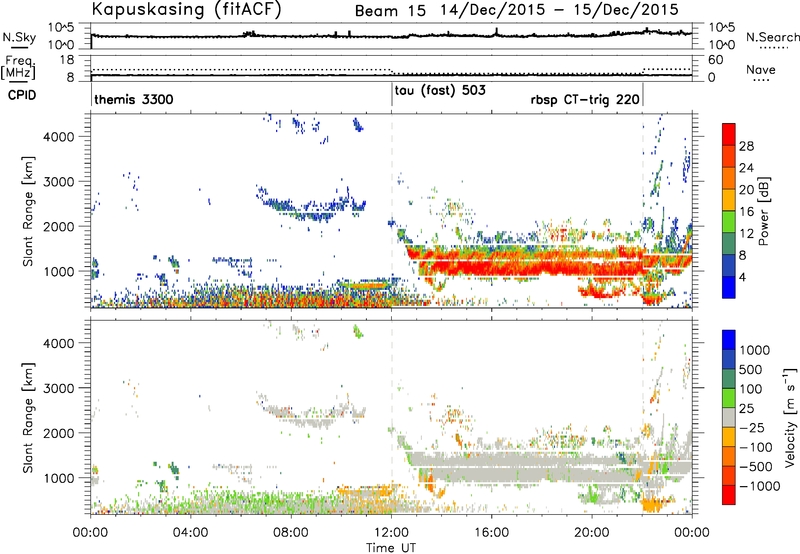Click the "60" Nave axis tick

[x=716, y=60]
